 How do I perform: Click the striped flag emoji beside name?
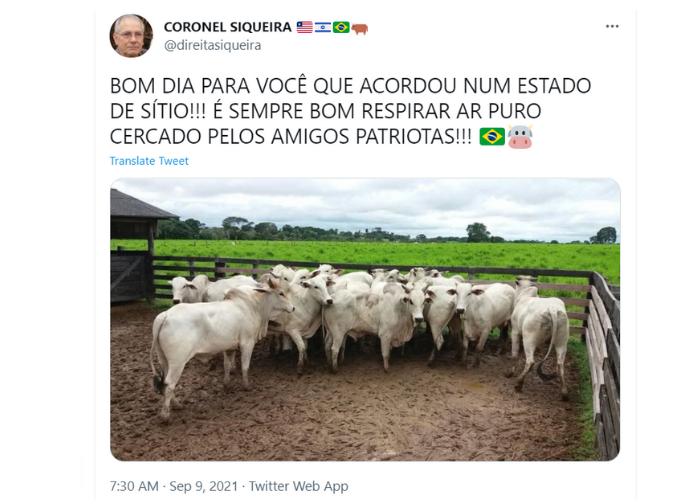(304, 27)
